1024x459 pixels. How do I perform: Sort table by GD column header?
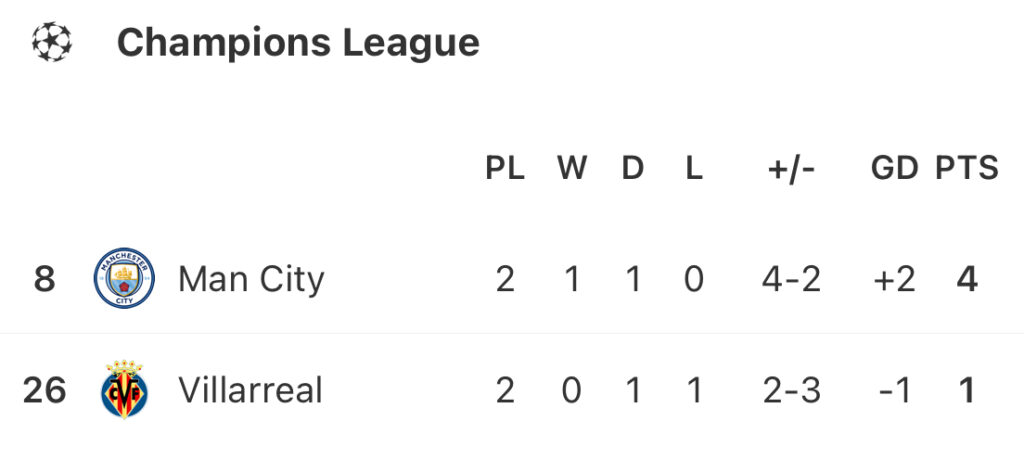click(x=894, y=168)
